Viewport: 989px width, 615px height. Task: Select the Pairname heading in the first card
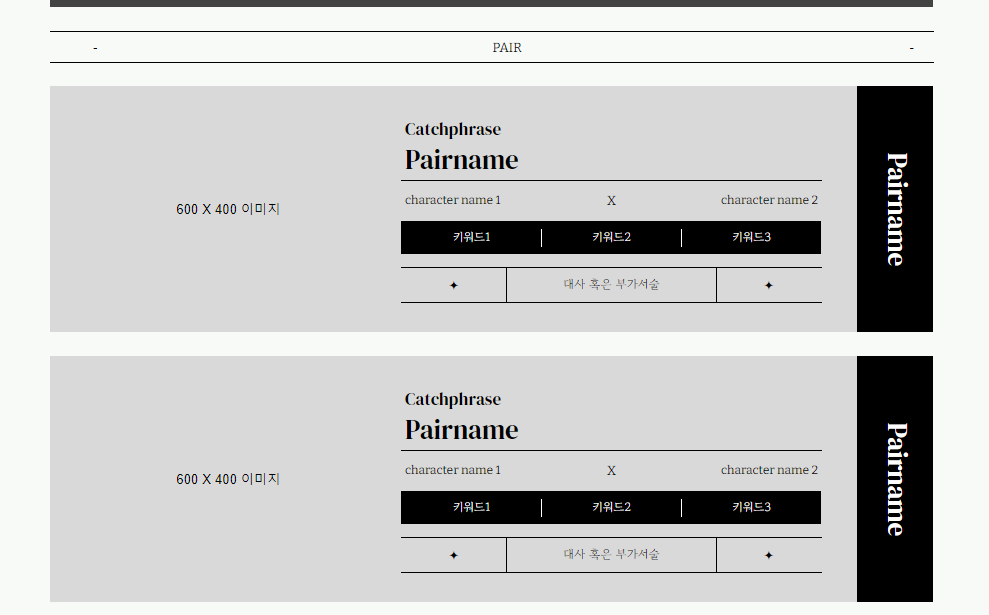[461, 160]
